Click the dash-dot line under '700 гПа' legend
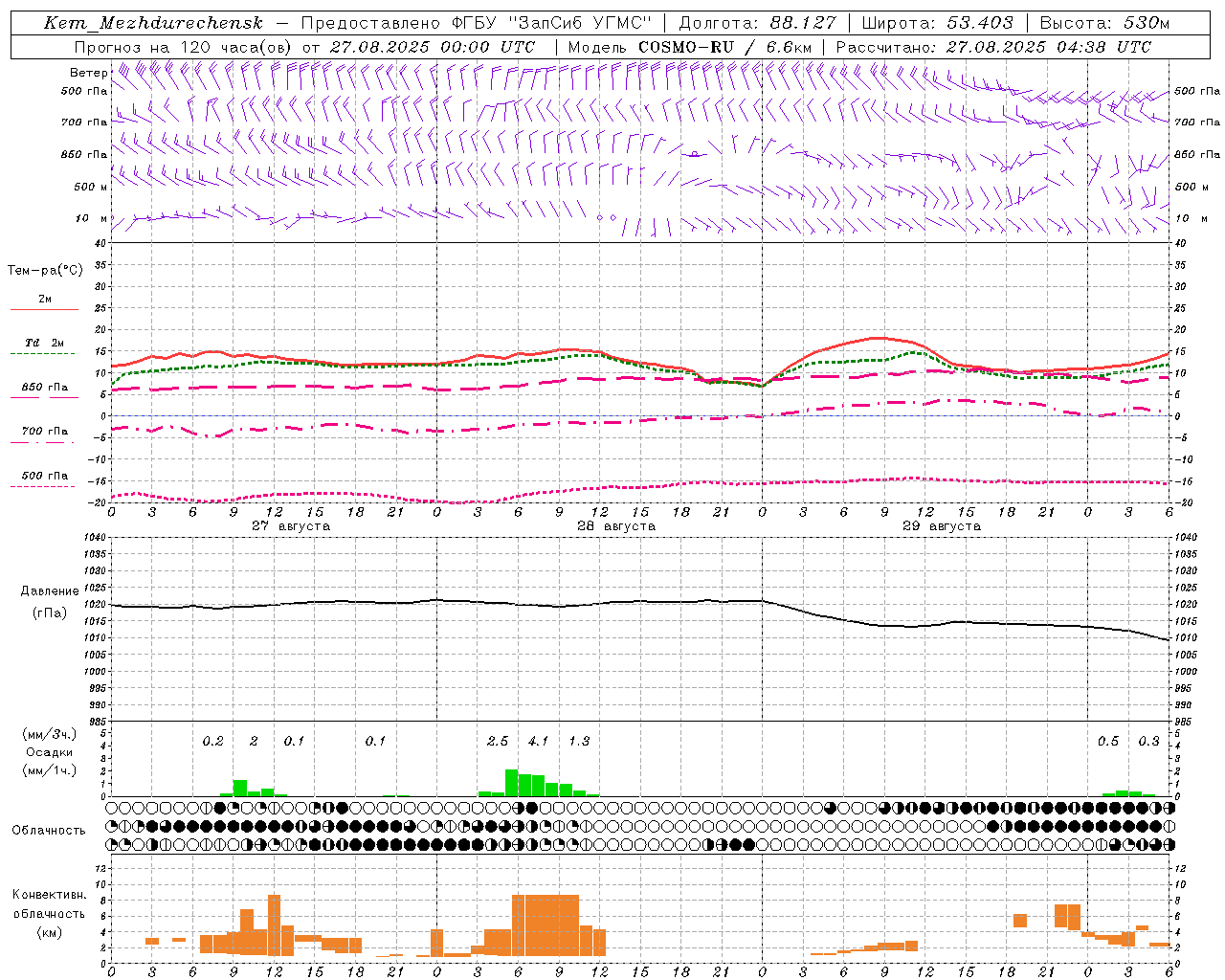This screenshot has height=980, width=1225. 43,442
